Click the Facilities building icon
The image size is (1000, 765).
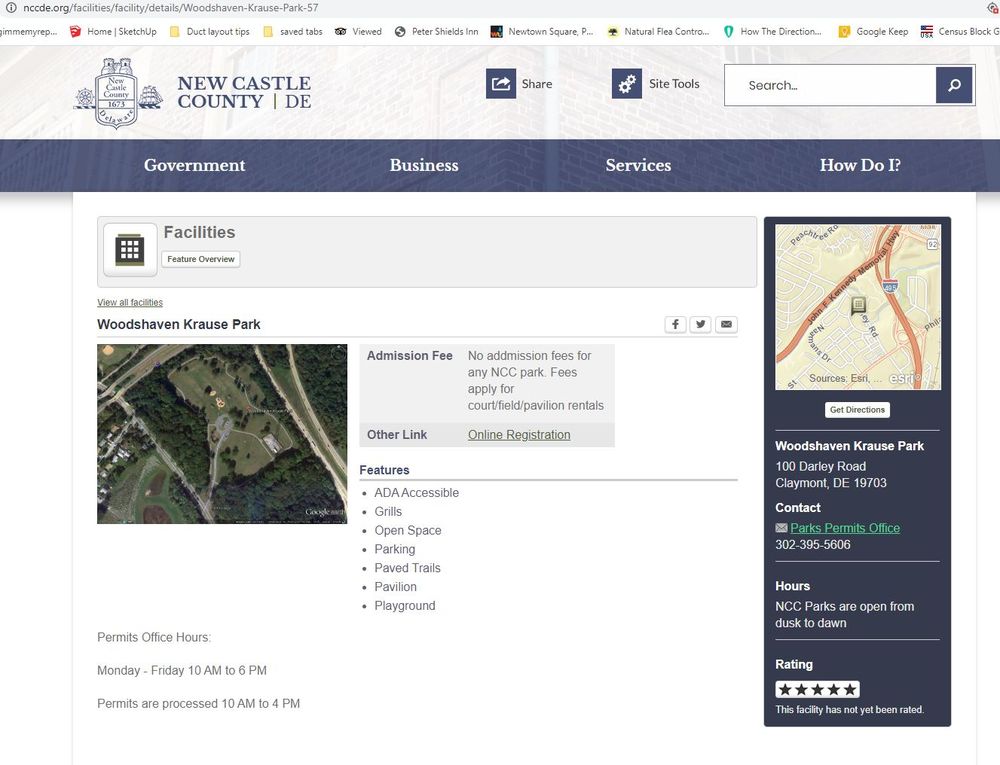130,250
